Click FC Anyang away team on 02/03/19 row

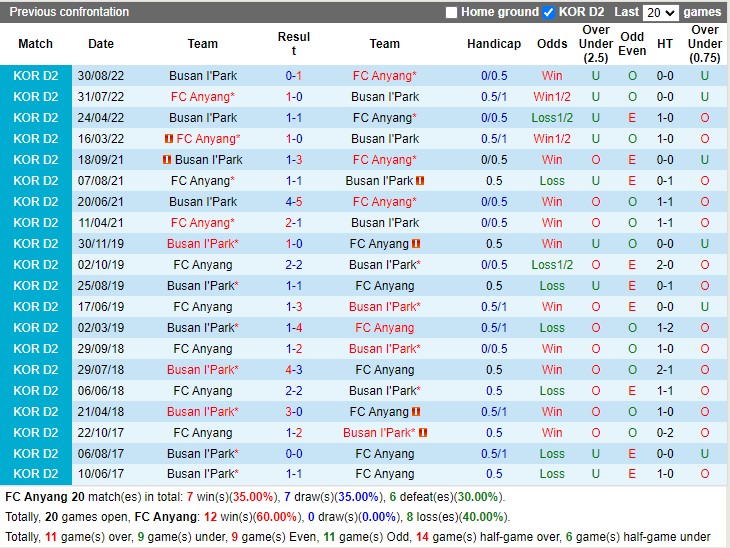(x=385, y=328)
